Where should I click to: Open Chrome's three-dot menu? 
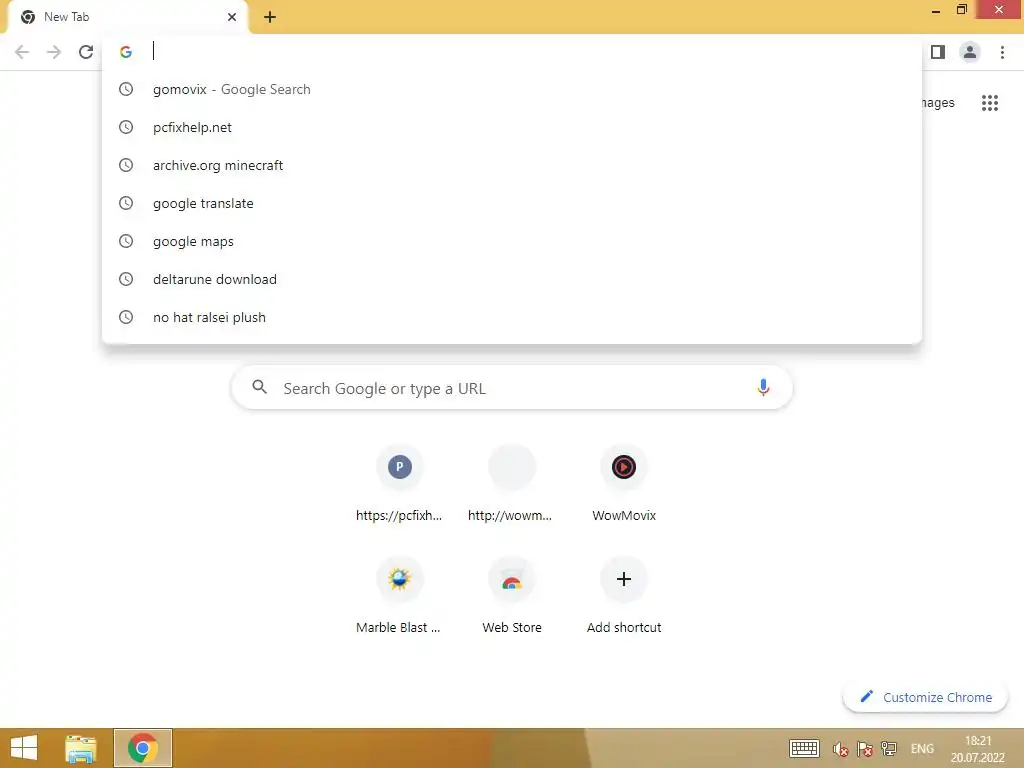1002,52
